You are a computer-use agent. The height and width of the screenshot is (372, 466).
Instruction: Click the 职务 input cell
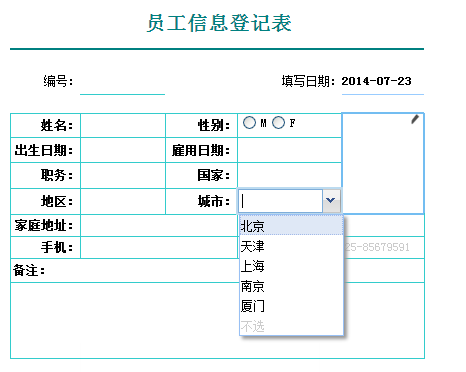coord(123,175)
